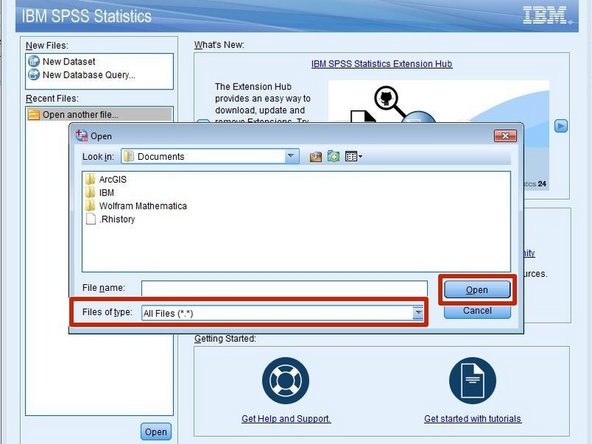The width and height of the screenshot is (592, 444).
Task: Open the view options menu icon
Action: pos(353,156)
